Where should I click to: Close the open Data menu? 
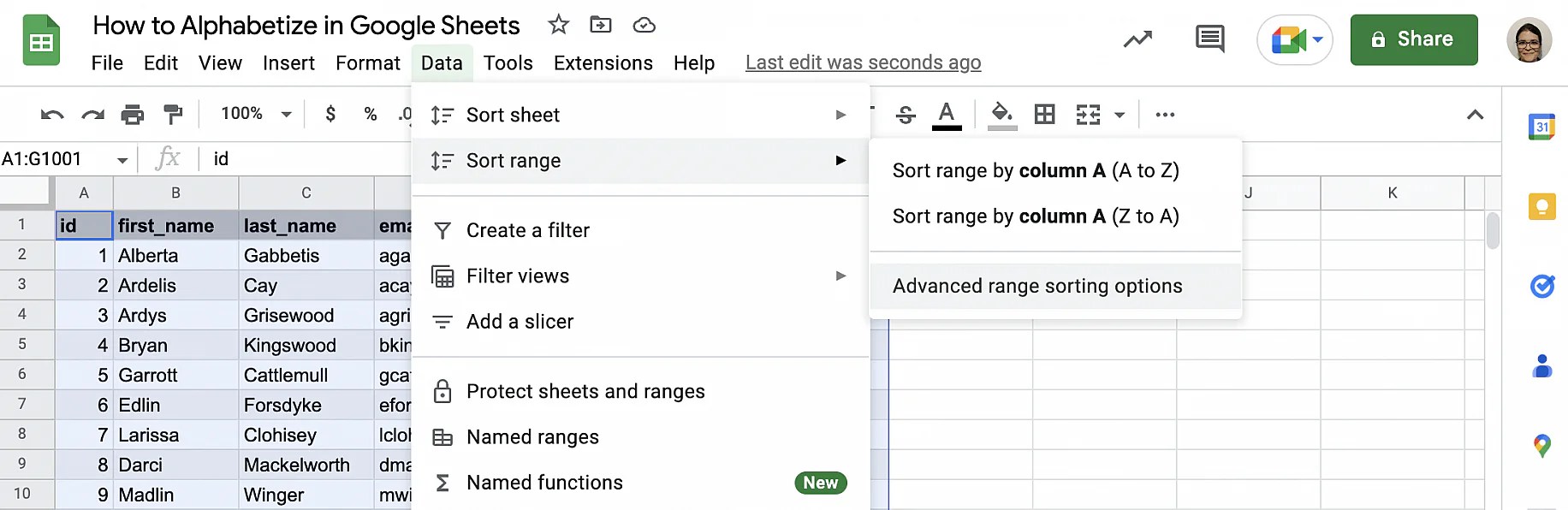442,63
